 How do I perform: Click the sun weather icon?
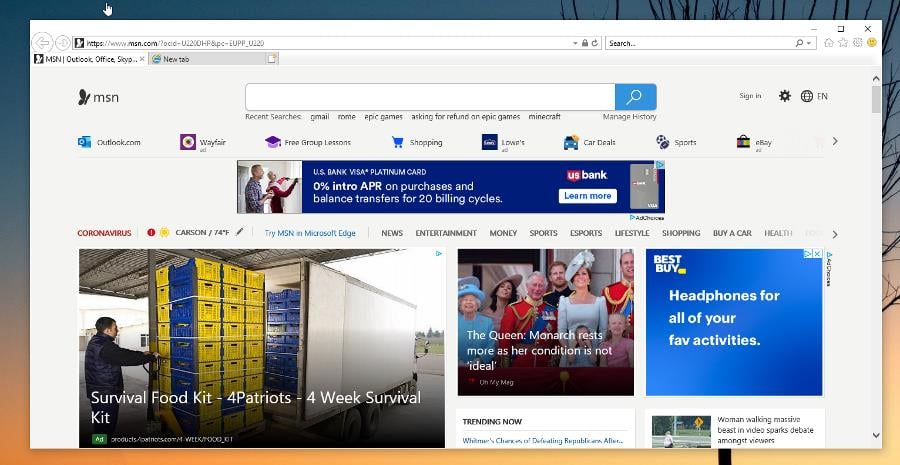(164, 232)
